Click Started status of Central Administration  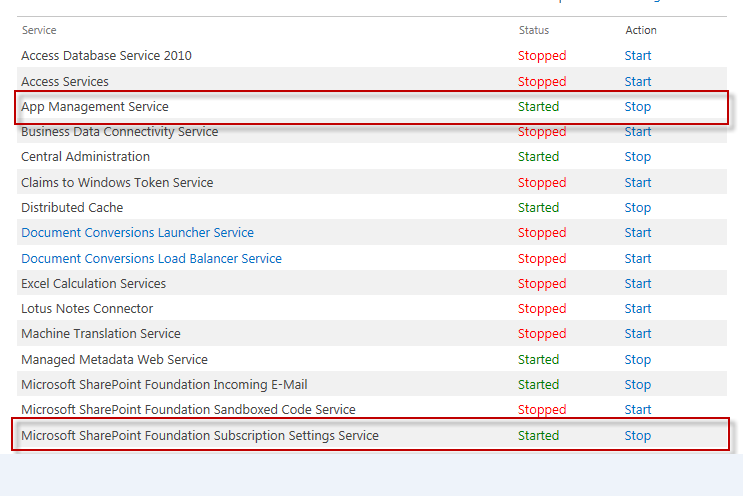[538, 157]
